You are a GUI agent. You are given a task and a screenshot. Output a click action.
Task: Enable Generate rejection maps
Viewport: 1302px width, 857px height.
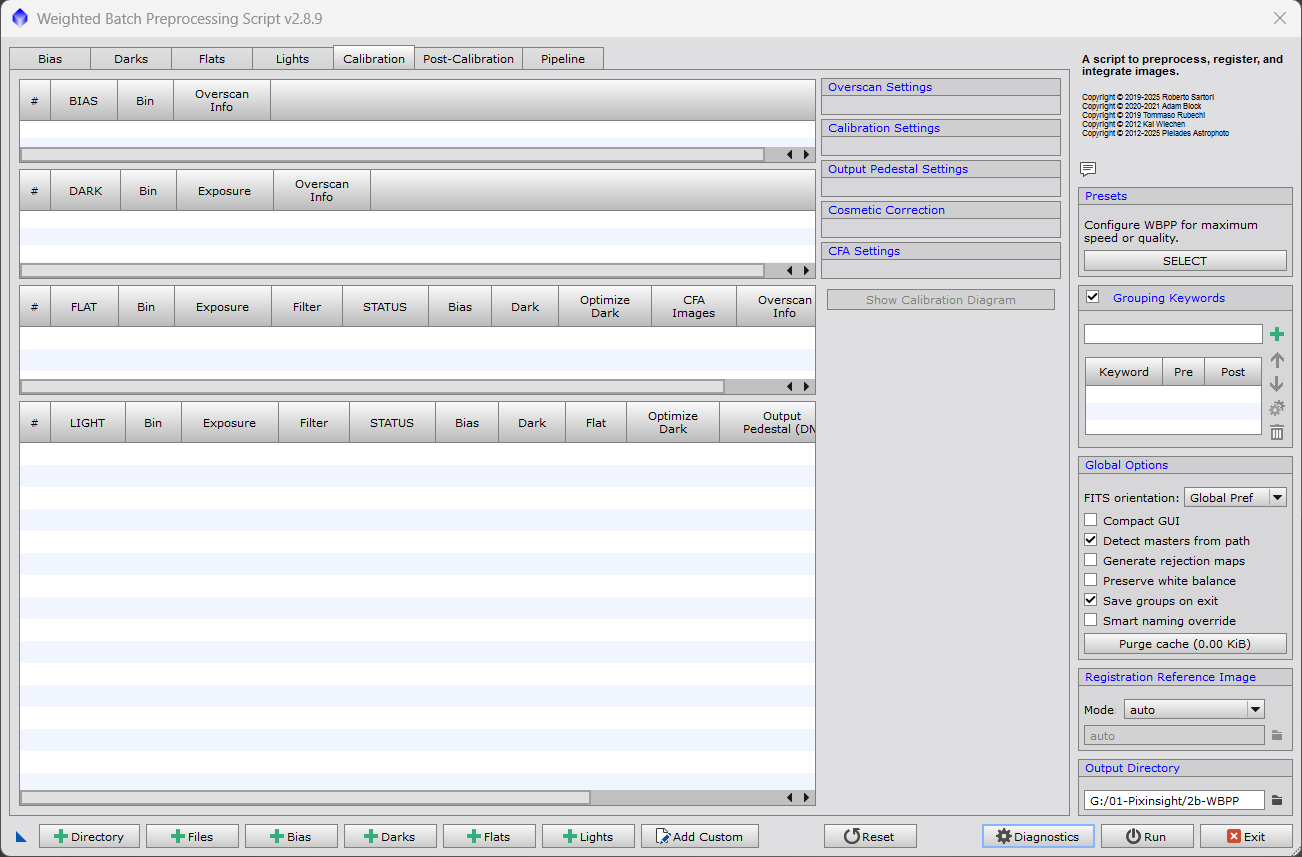(1091, 560)
